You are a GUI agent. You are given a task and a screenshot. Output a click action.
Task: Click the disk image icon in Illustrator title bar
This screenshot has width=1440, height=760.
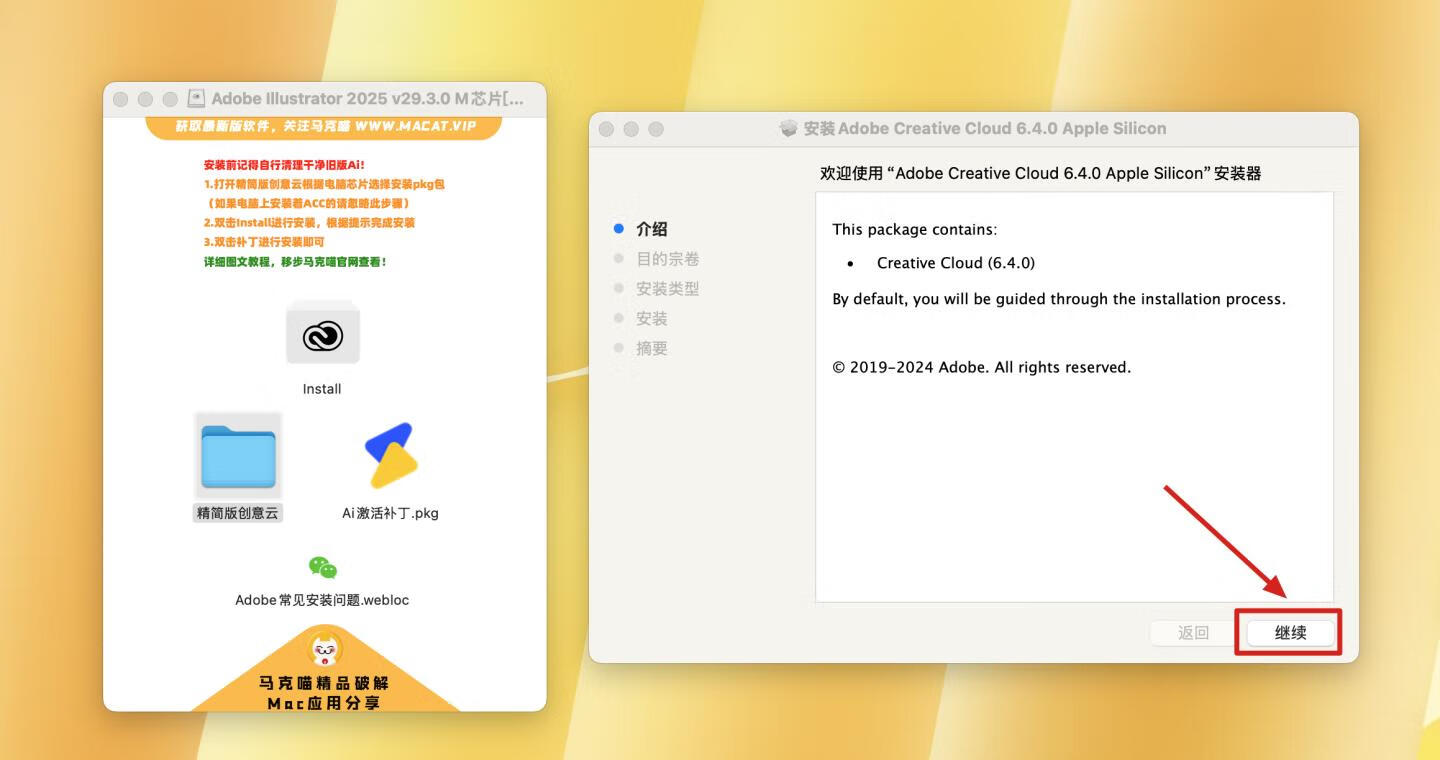point(196,99)
